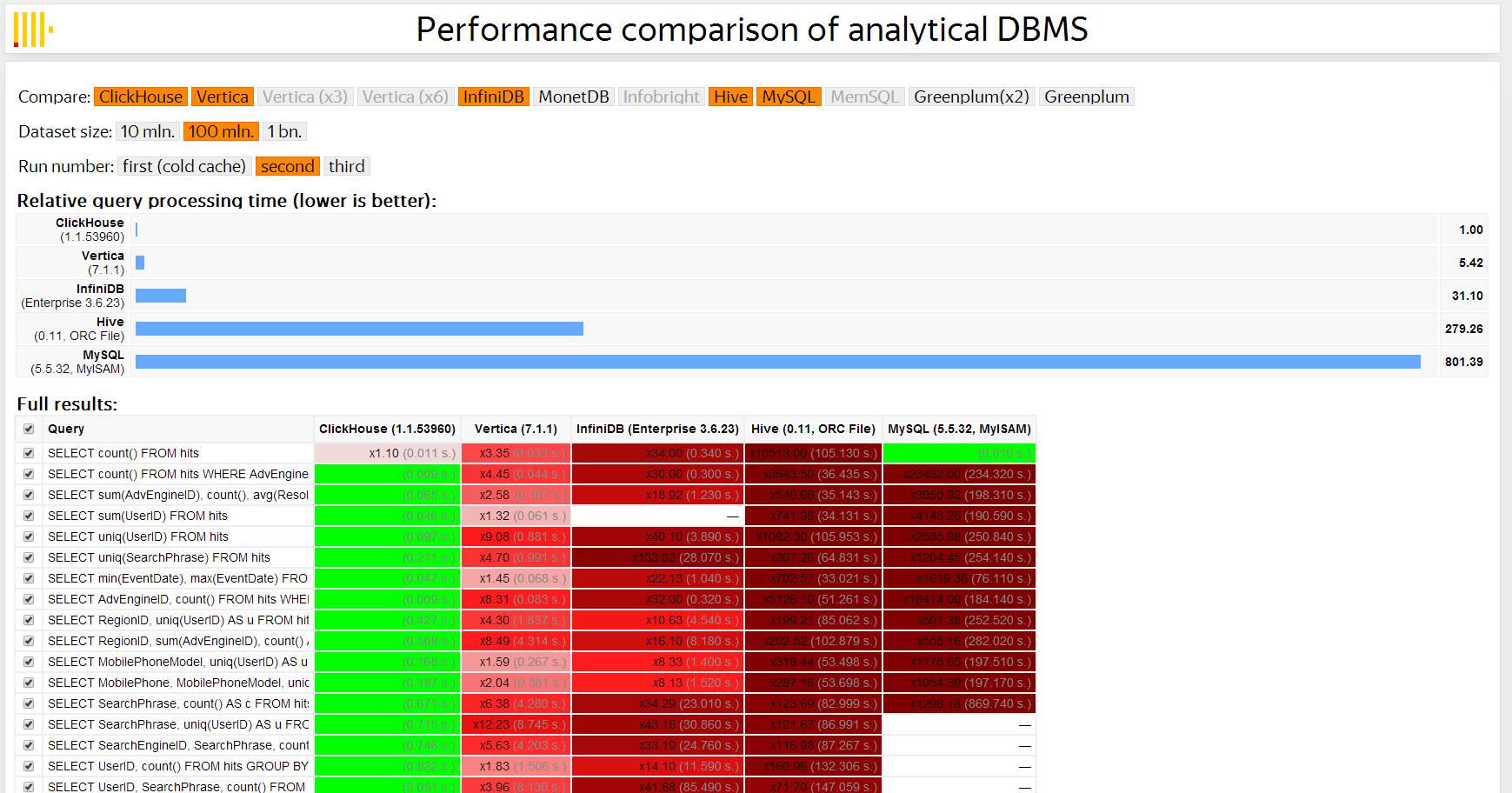Viewport: 1512px width, 793px height.
Task: Click the InfiniDB (Enterprise 3.6.23) column header
Action: pyautogui.click(x=657, y=429)
